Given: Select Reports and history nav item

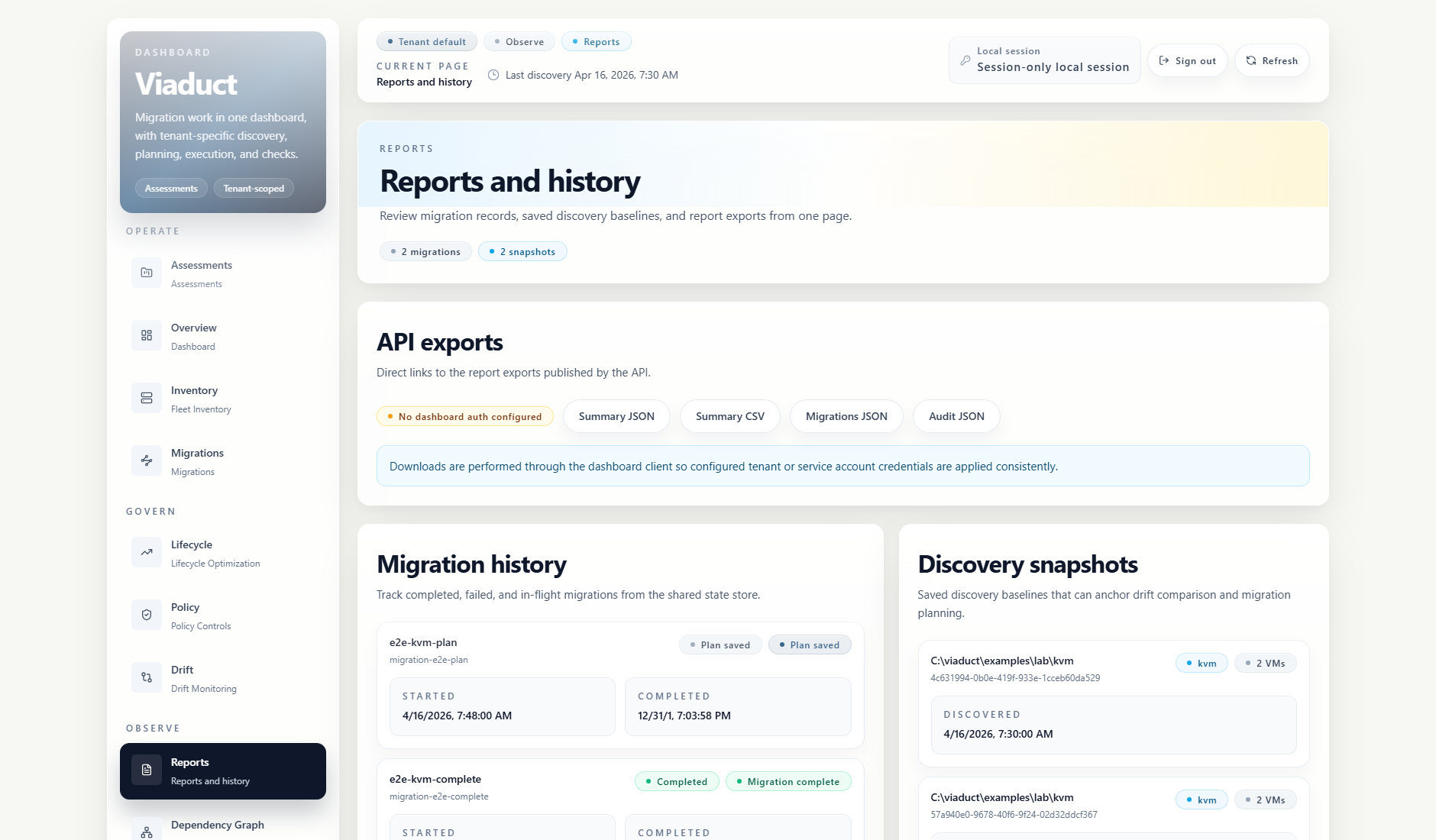Looking at the screenshot, I should pos(223,771).
